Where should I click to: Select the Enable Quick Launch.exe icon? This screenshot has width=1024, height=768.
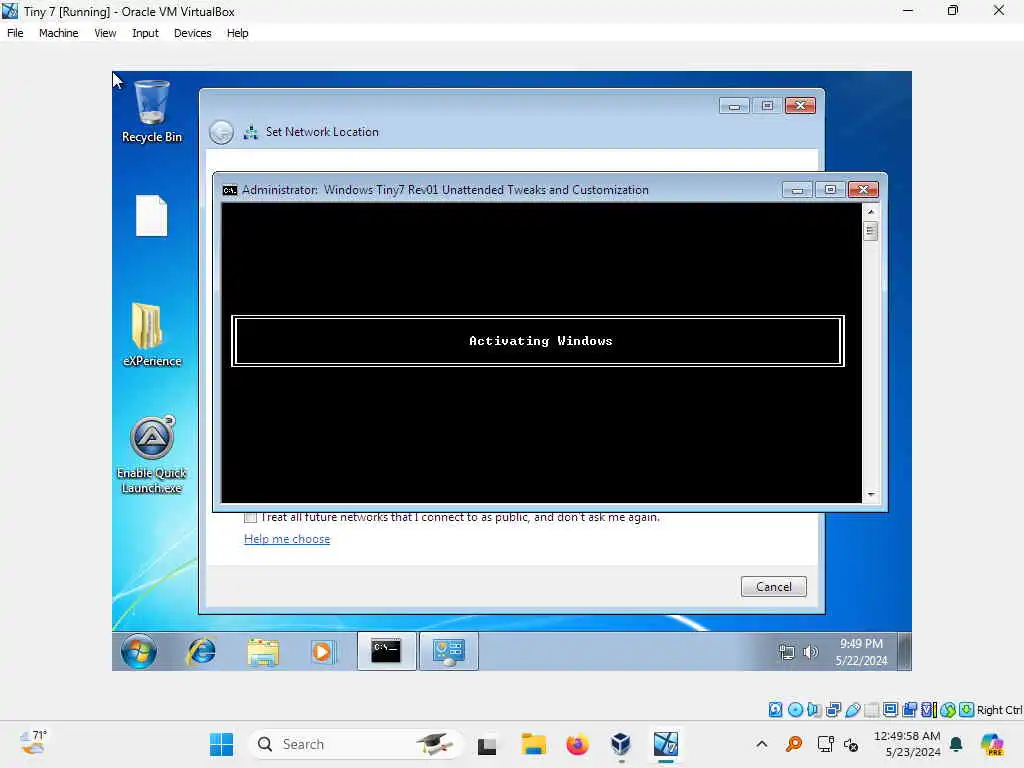pos(152,455)
